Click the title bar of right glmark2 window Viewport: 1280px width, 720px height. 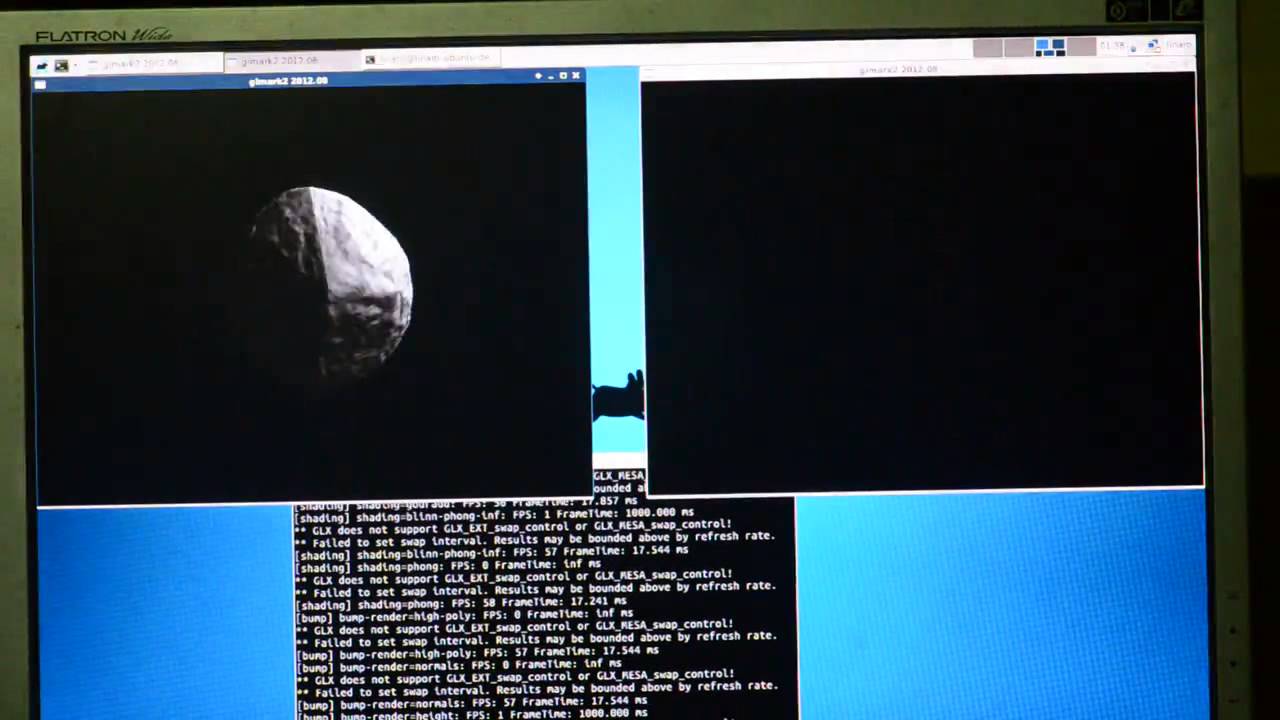click(917, 70)
